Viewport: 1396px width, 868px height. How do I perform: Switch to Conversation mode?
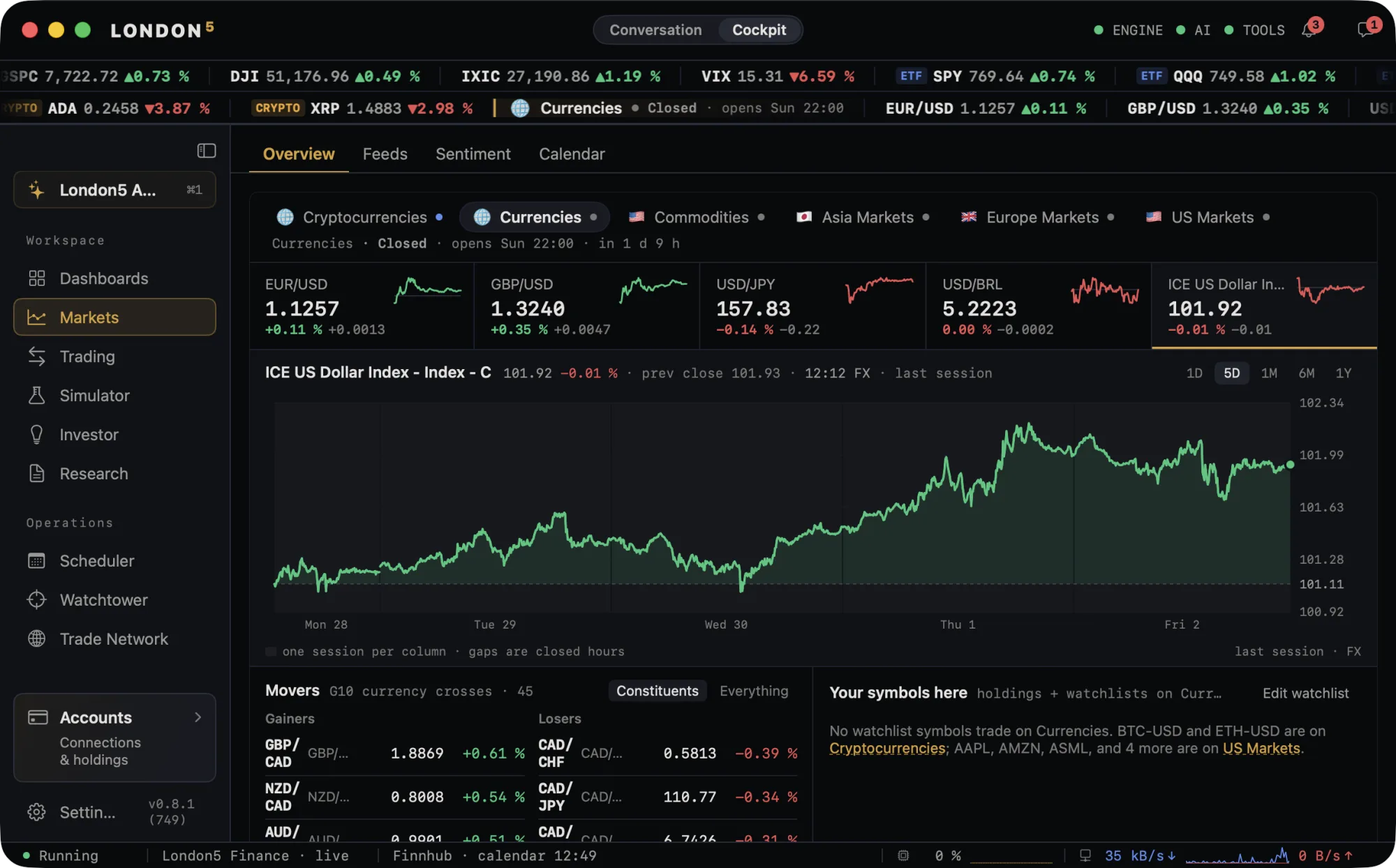tap(655, 30)
